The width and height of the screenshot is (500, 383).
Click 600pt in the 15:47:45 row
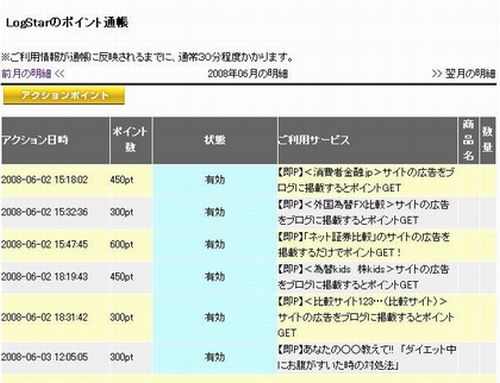click(122, 244)
